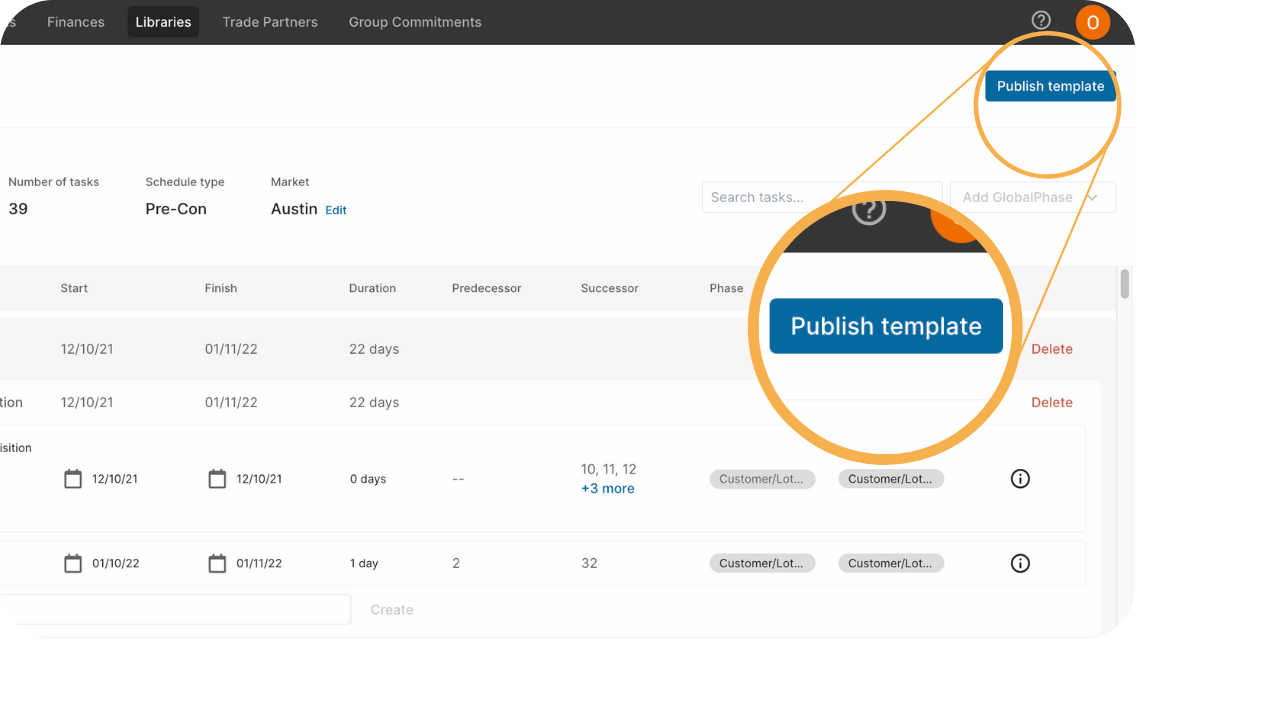The width and height of the screenshot is (1280, 720).
Task: Edit the Austin market
Action: tap(336, 210)
